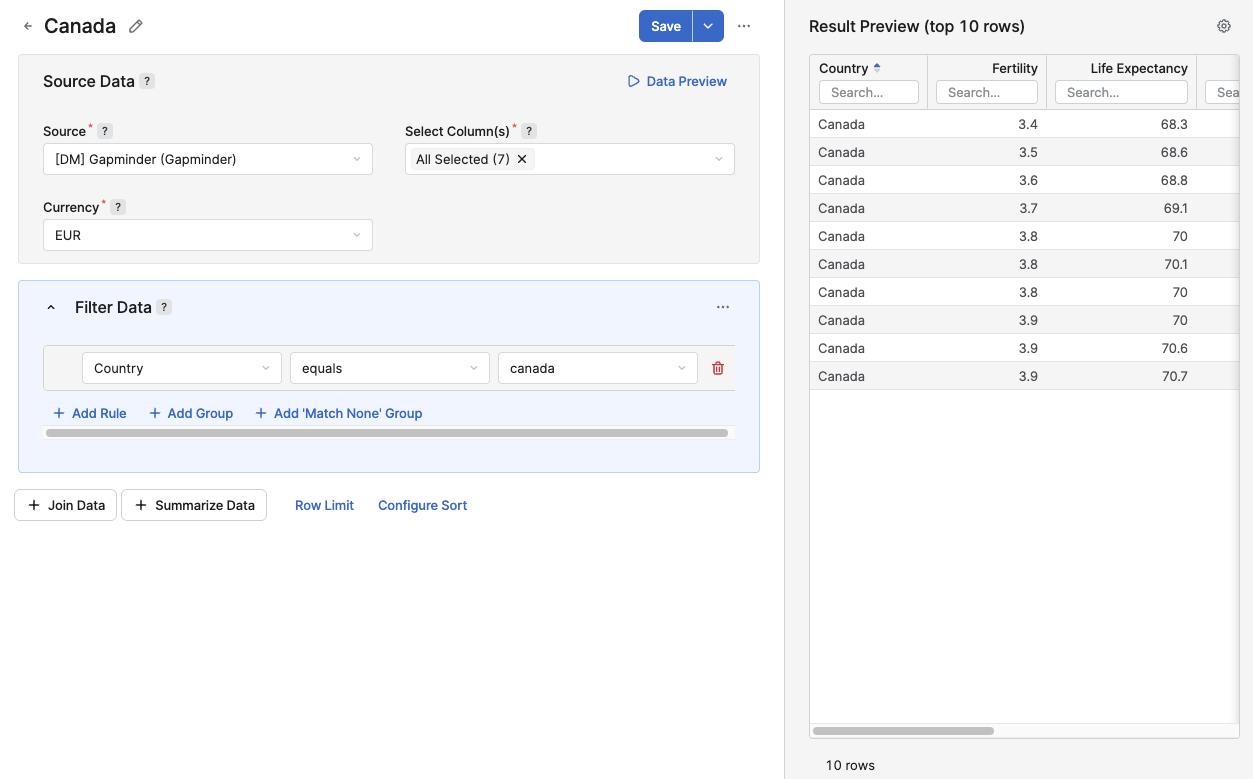Click the pencil icon to rename Canada

(136, 26)
